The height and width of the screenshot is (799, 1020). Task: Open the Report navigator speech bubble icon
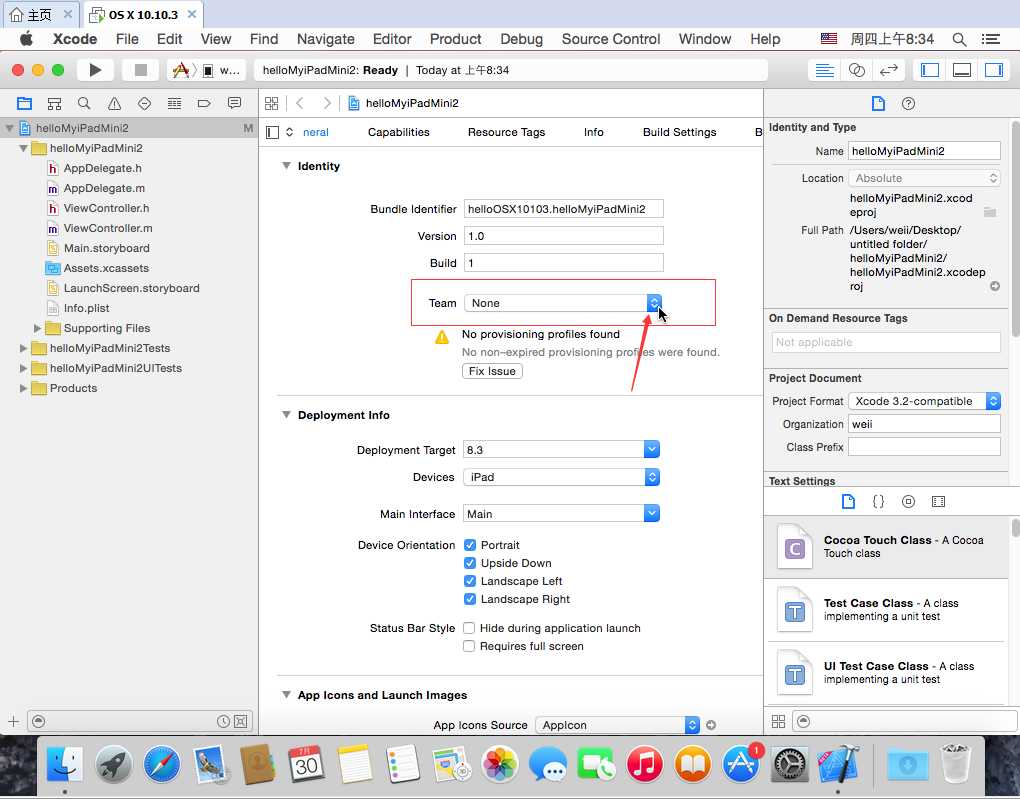click(234, 103)
